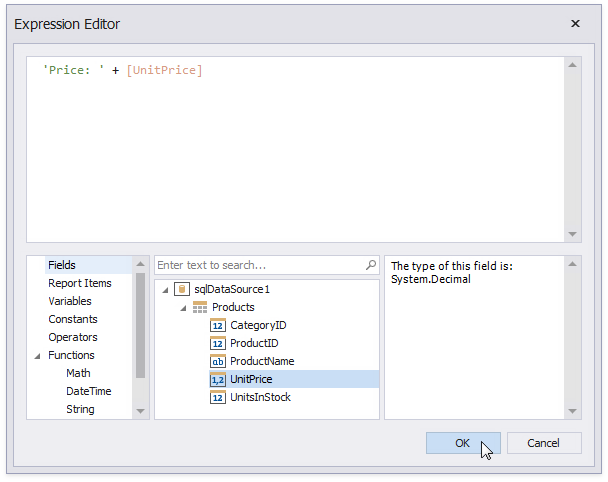Viewport: 608px width, 482px height.
Task: Click the UnitPrice decimal field icon
Action: pyautogui.click(x=218, y=379)
